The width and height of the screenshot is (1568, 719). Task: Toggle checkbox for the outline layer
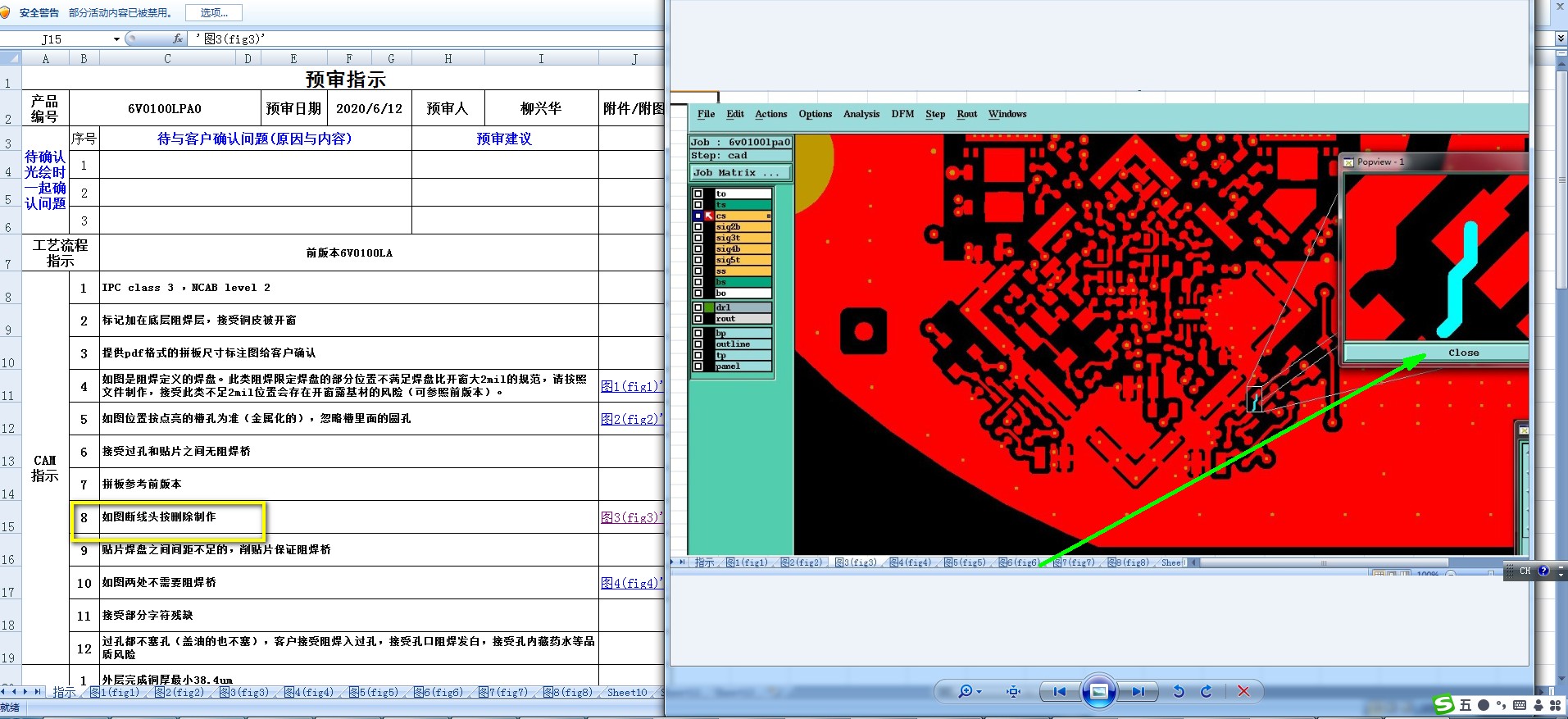pyautogui.click(x=698, y=344)
